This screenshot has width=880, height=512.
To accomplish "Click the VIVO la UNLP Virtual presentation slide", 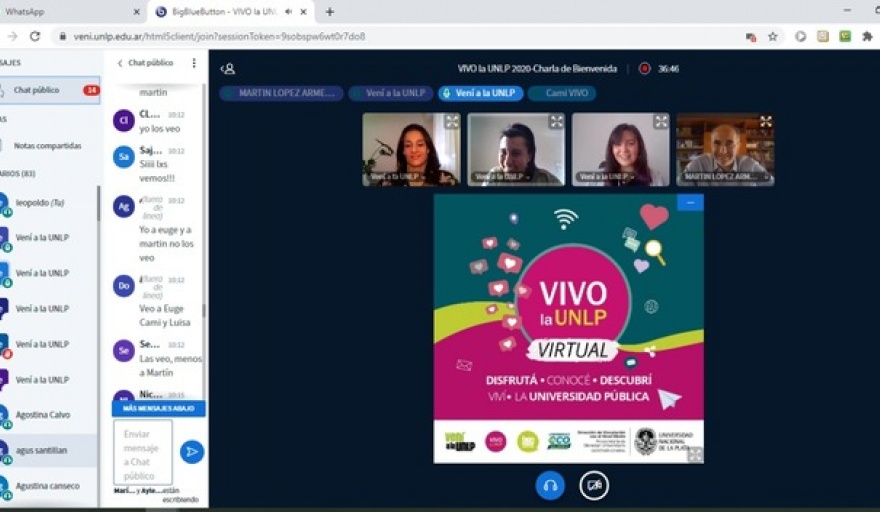I will [x=569, y=328].
